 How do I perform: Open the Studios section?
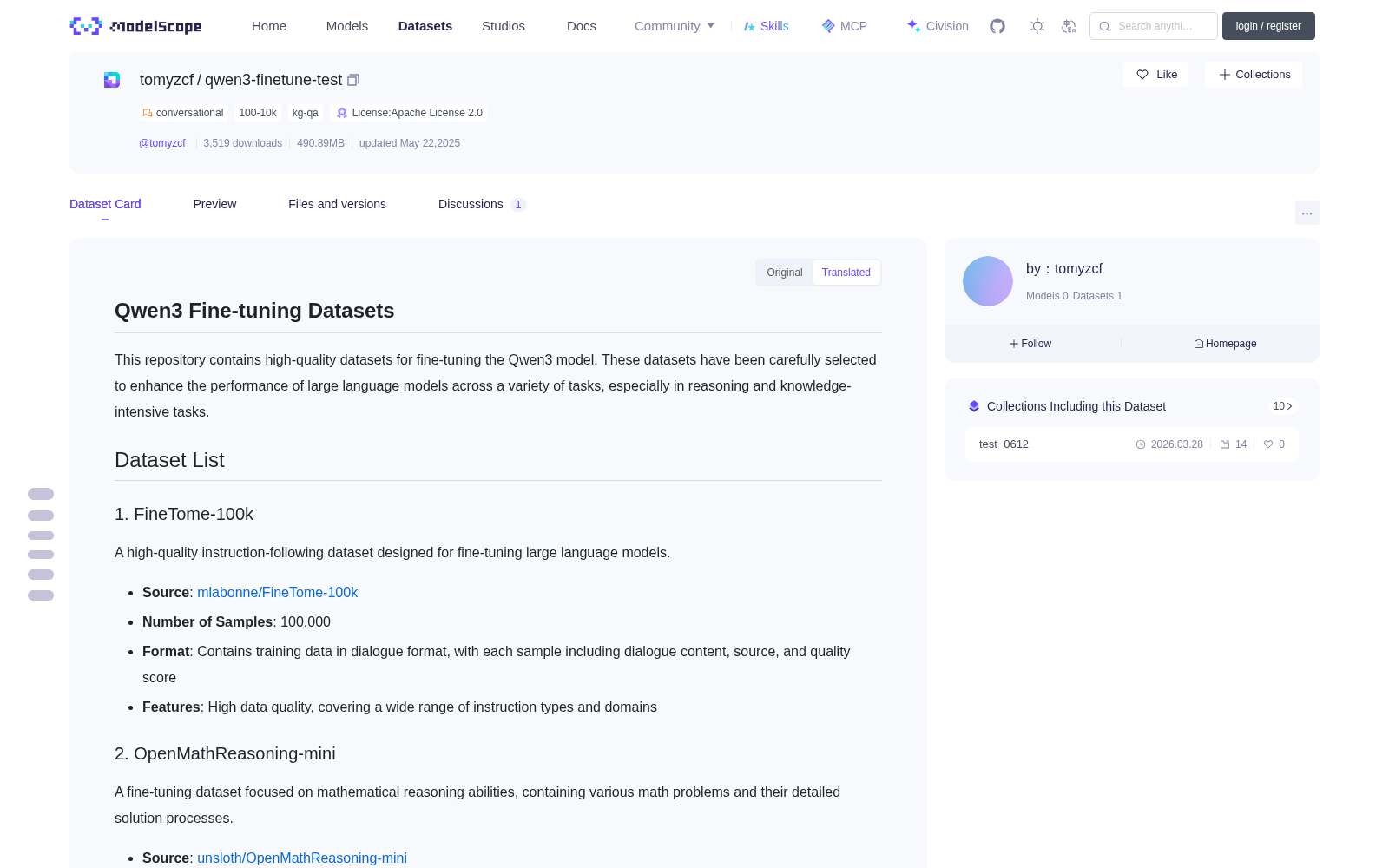pos(504,26)
